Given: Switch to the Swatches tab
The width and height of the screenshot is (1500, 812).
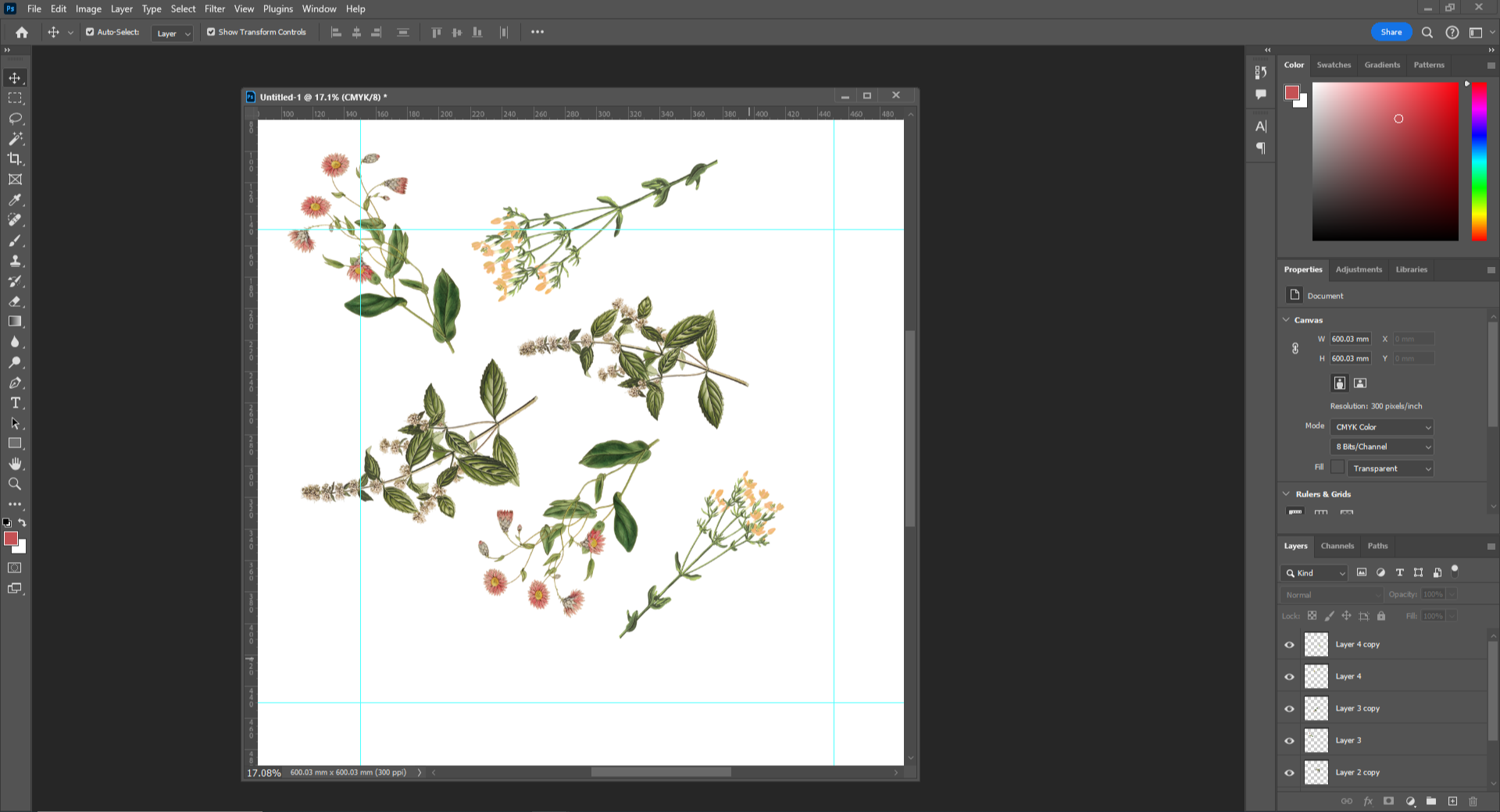Looking at the screenshot, I should 1334,65.
